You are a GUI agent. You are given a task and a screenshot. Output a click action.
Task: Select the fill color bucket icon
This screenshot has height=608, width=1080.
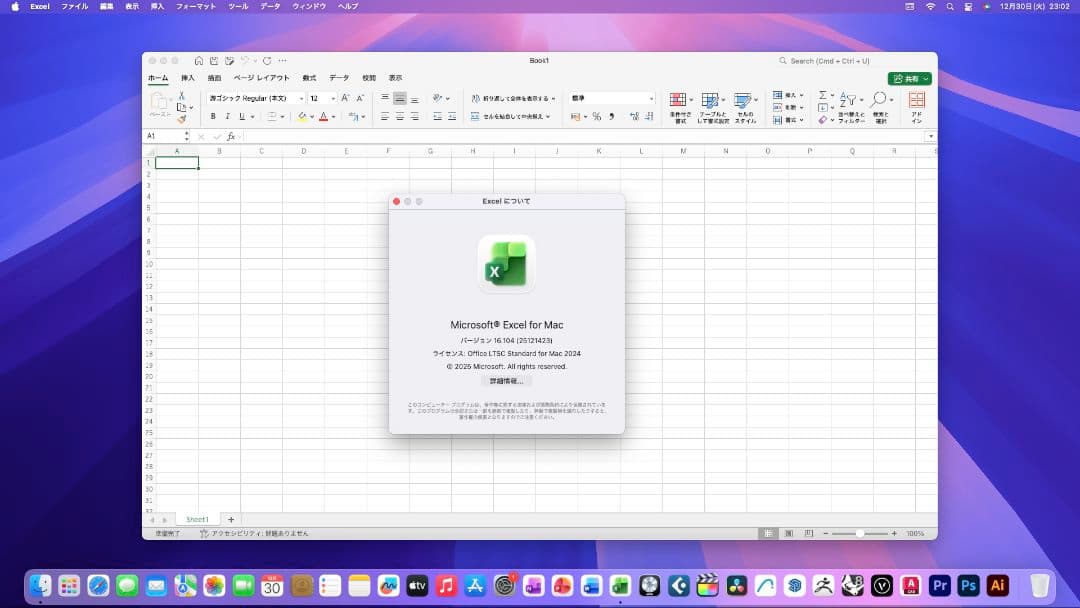pos(303,115)
